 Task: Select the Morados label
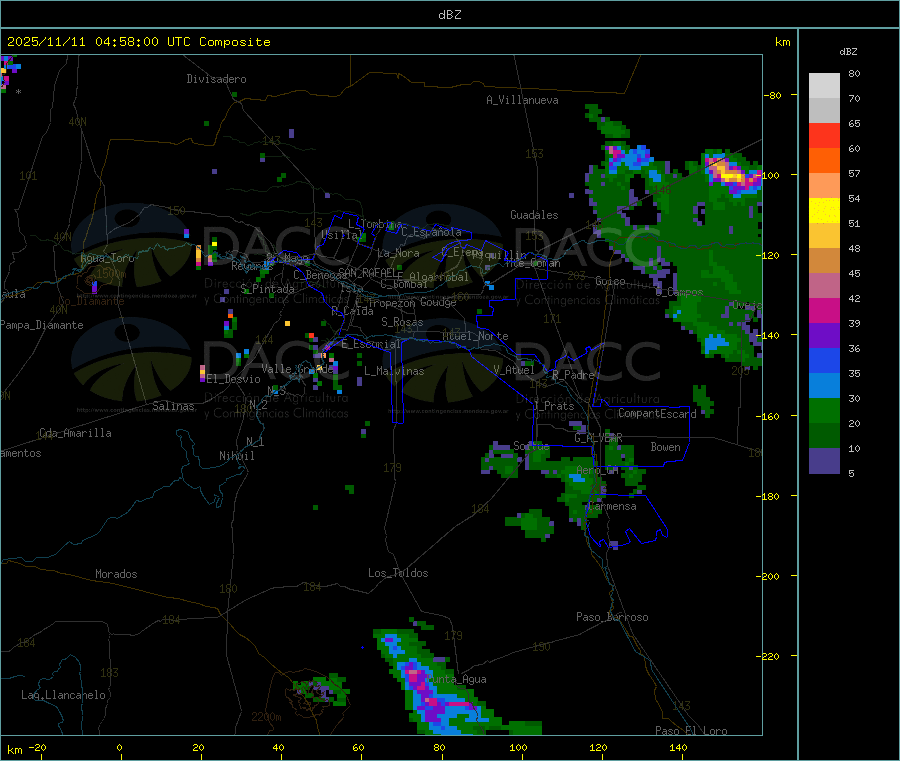(116, 574)
